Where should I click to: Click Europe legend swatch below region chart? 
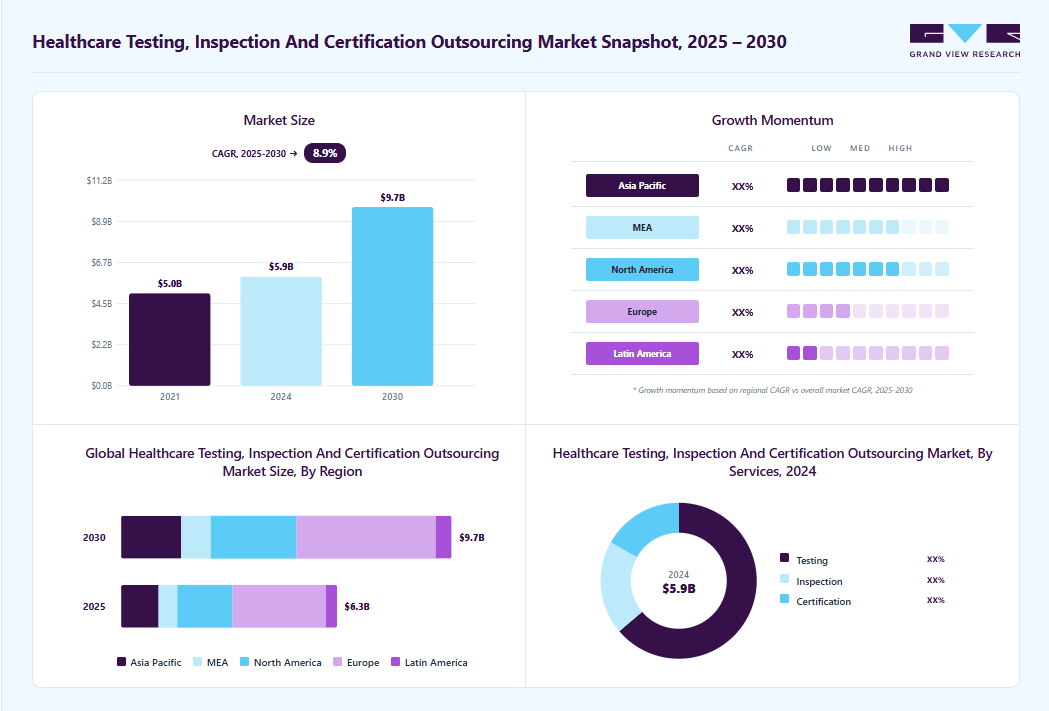337,662
